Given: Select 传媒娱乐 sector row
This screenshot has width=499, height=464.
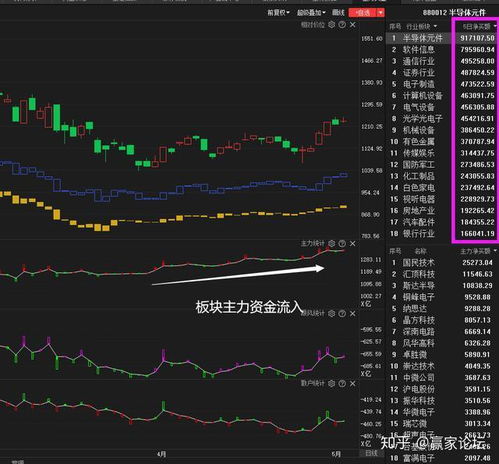Looking at the screenshot, I should pyautogui.click(x=442, y=153).
